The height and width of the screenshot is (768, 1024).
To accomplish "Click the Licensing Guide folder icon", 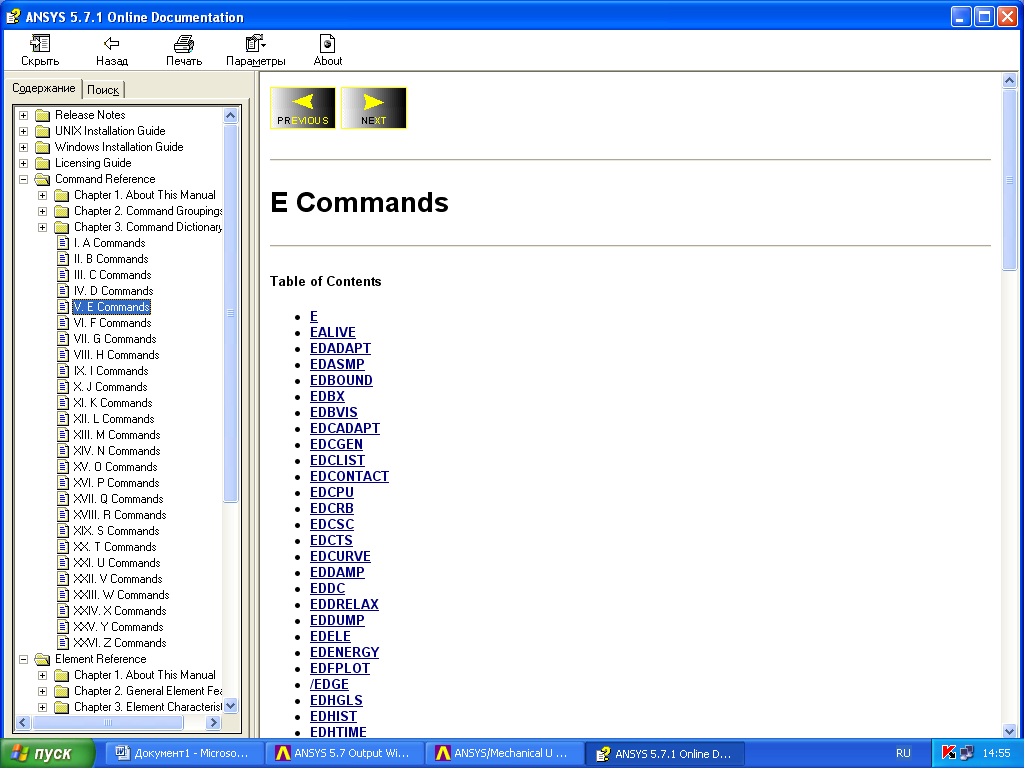I will (42, 163).
